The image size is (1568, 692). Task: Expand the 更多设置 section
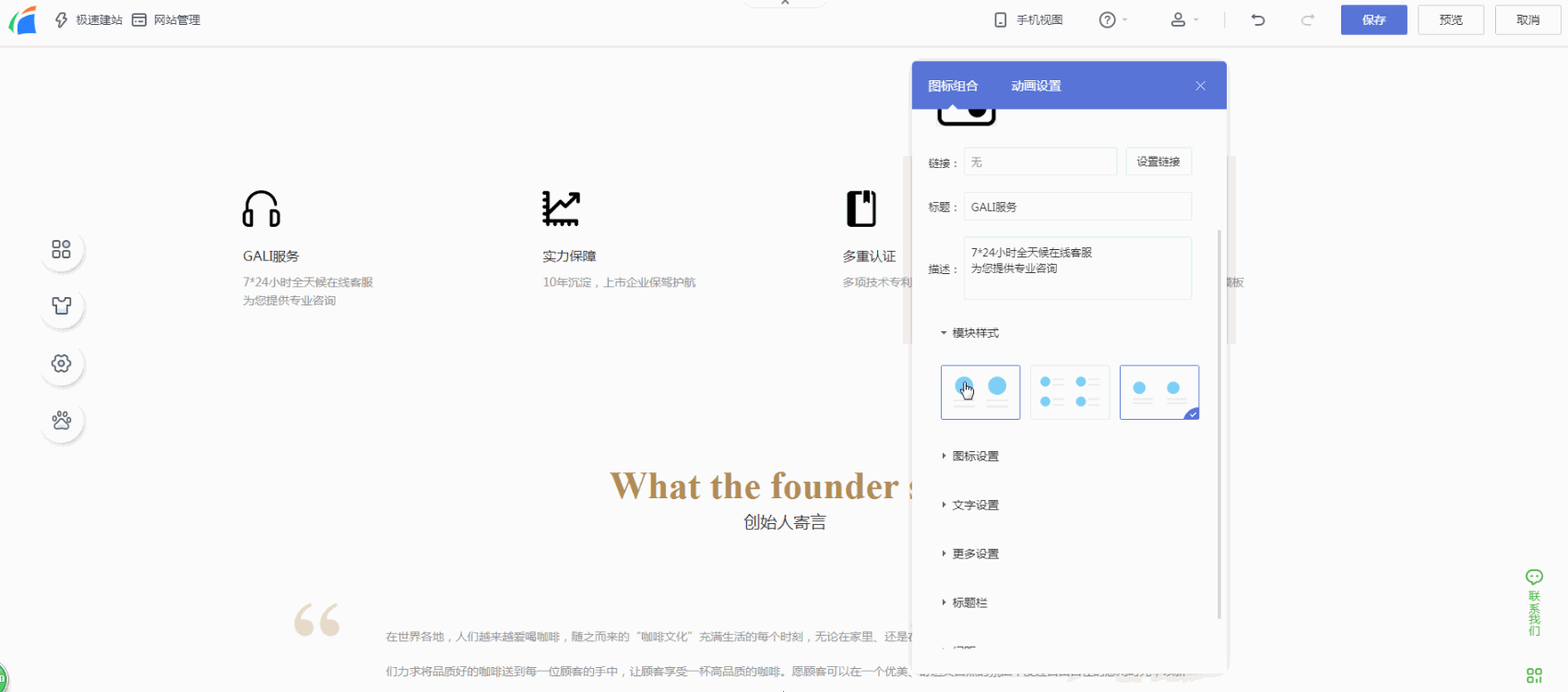[x=969, y=554]
